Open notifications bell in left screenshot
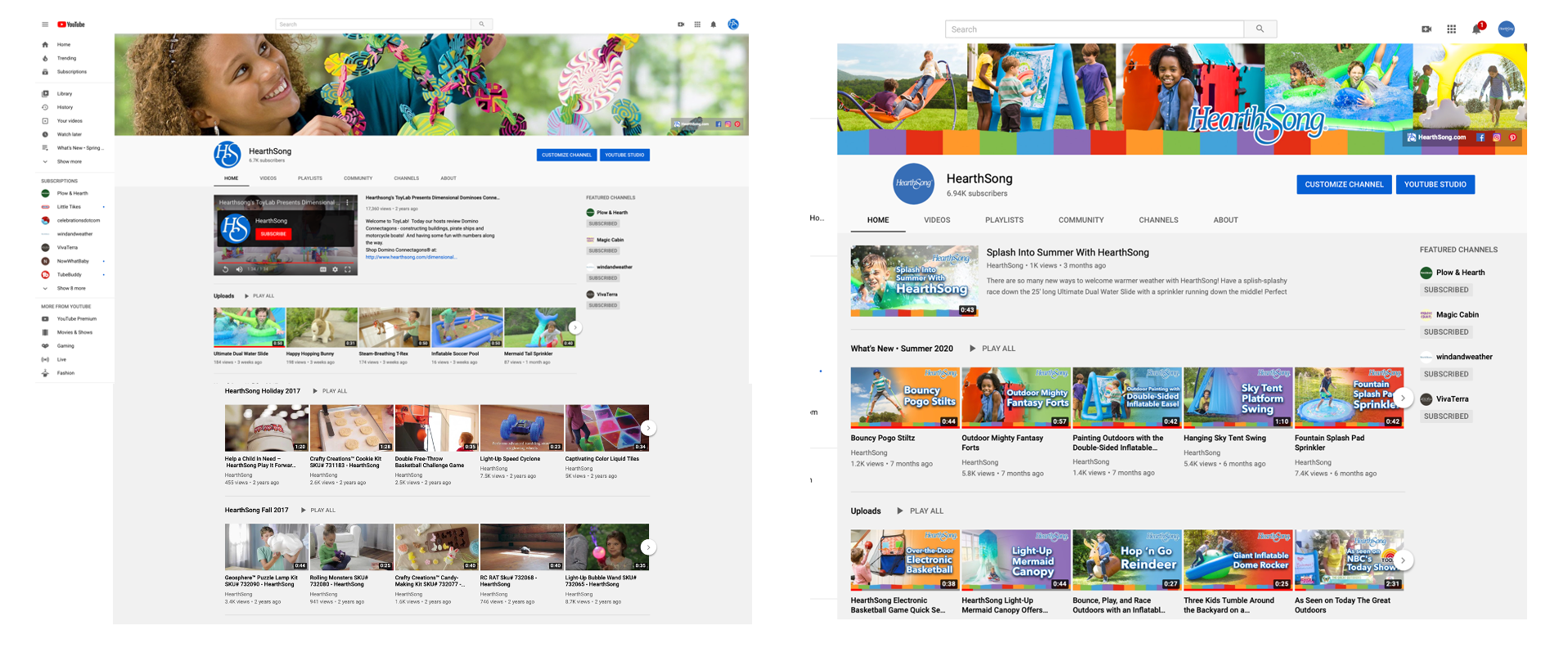The width and height of the screenshot is (1568, 648). pos(714,25)
